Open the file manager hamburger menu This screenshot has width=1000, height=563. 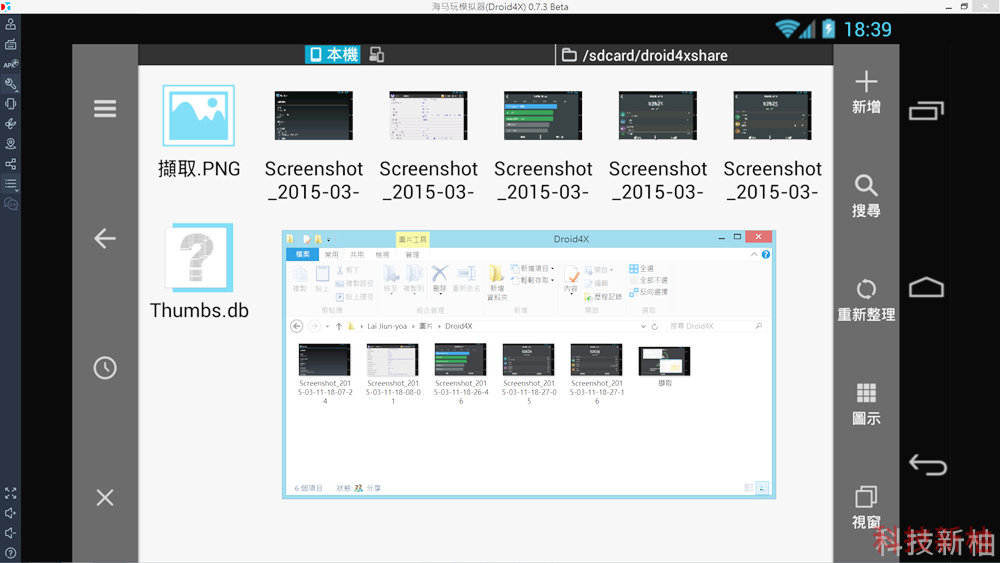[x=105, y=108]
